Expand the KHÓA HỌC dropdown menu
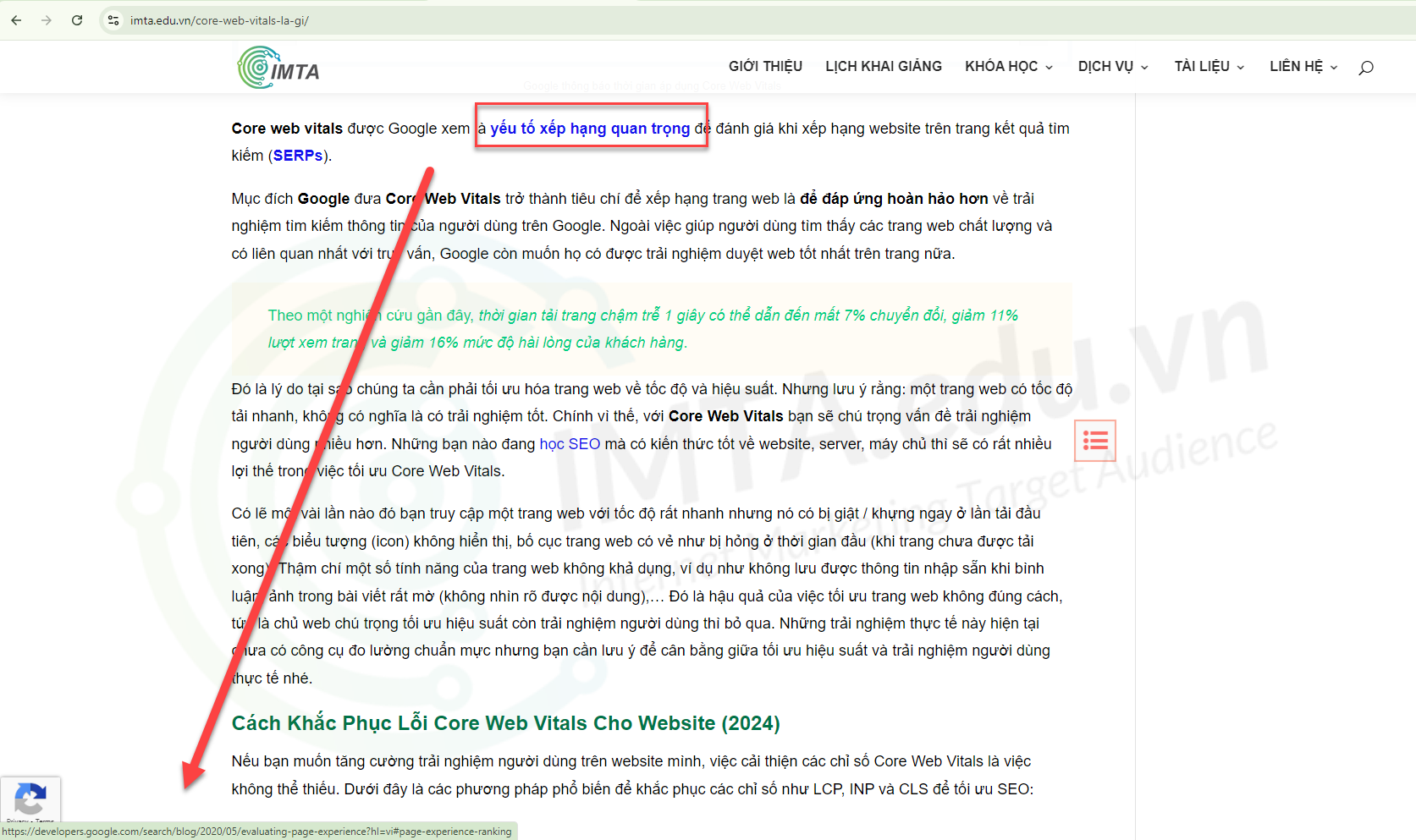Viewport: 1416px width, 840px height. click(1009, 67)
